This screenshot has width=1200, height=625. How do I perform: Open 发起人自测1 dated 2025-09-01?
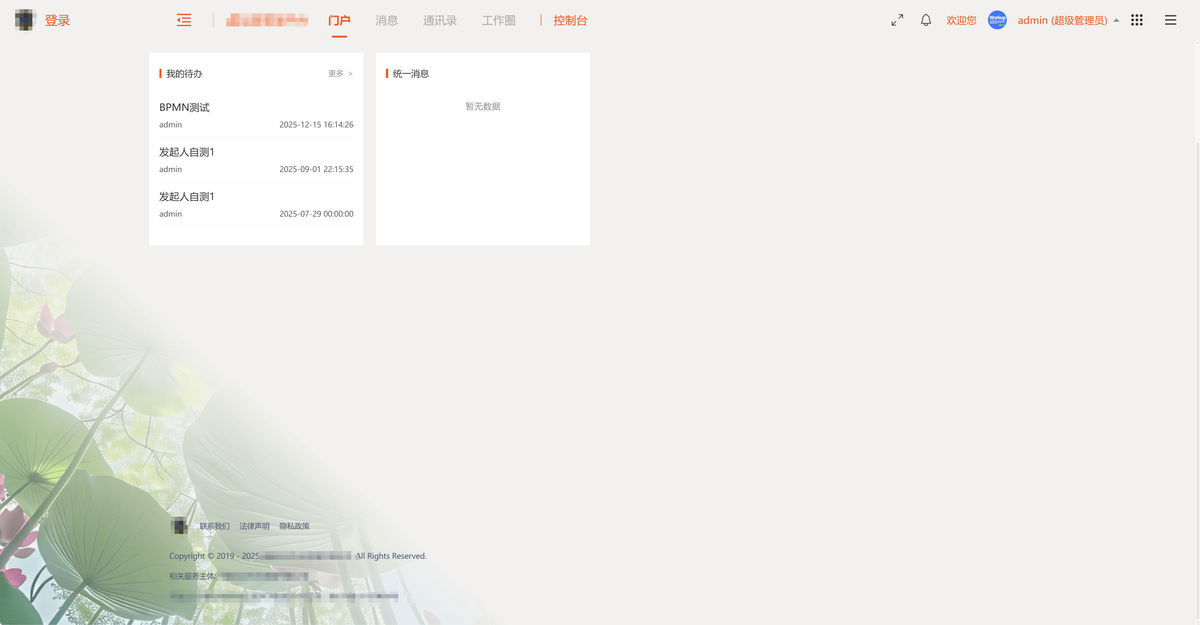[x=256, y=160]
